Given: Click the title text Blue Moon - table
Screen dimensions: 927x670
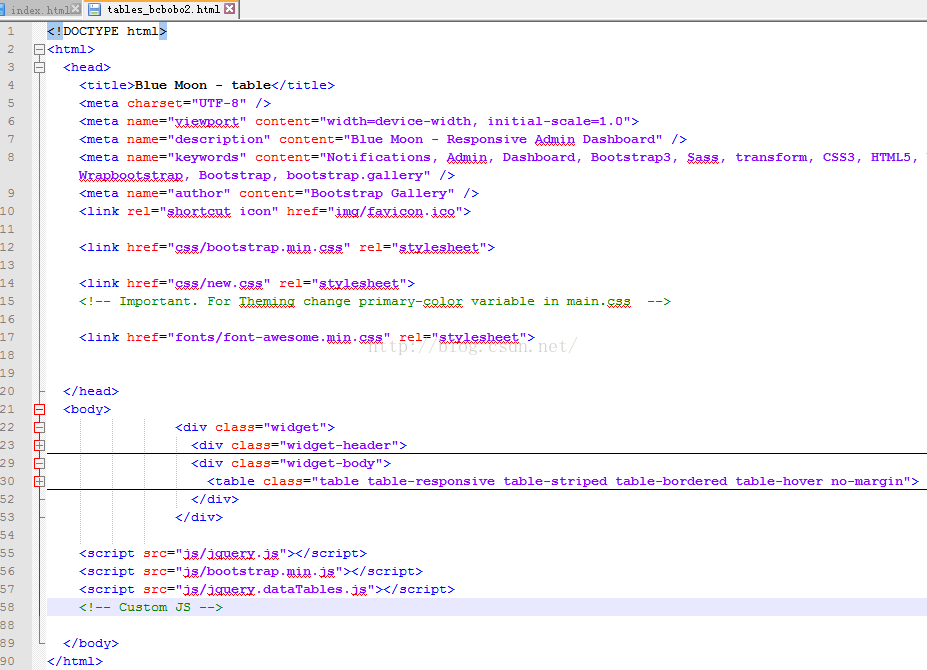Looking at the screenshot, I should [203, 85].
